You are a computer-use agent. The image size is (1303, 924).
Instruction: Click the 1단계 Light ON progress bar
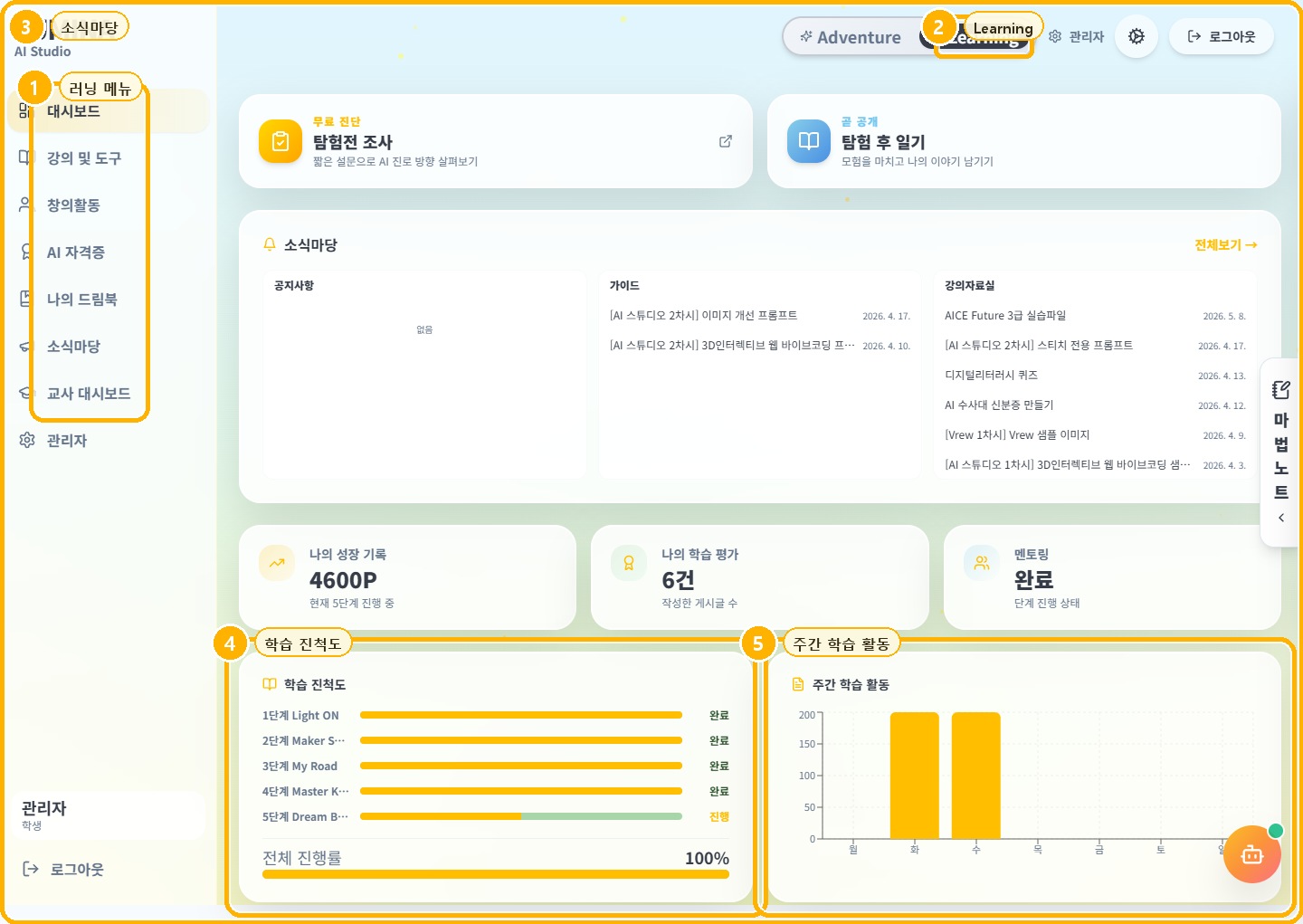[x=521, y=715]
